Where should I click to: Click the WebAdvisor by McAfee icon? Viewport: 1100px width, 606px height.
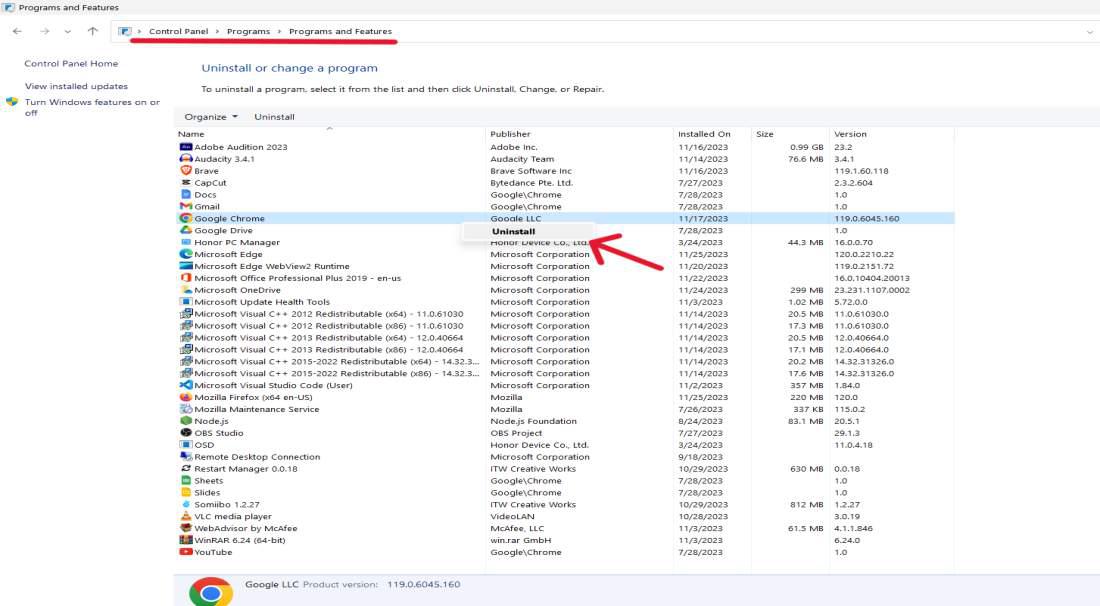pyautogui.click(x=186, y=529)
